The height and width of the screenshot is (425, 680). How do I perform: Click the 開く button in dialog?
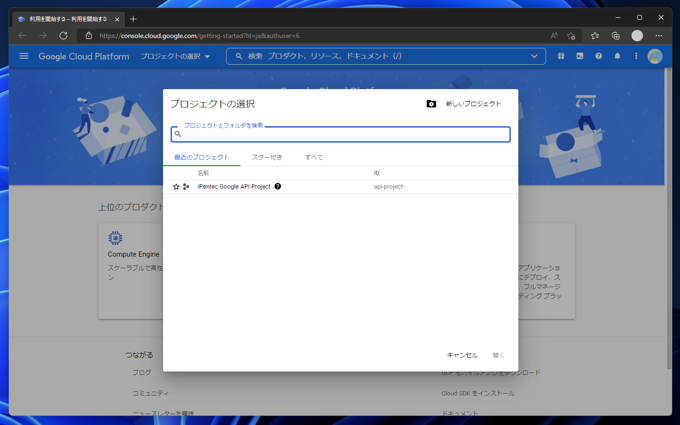tap(499, 355)
